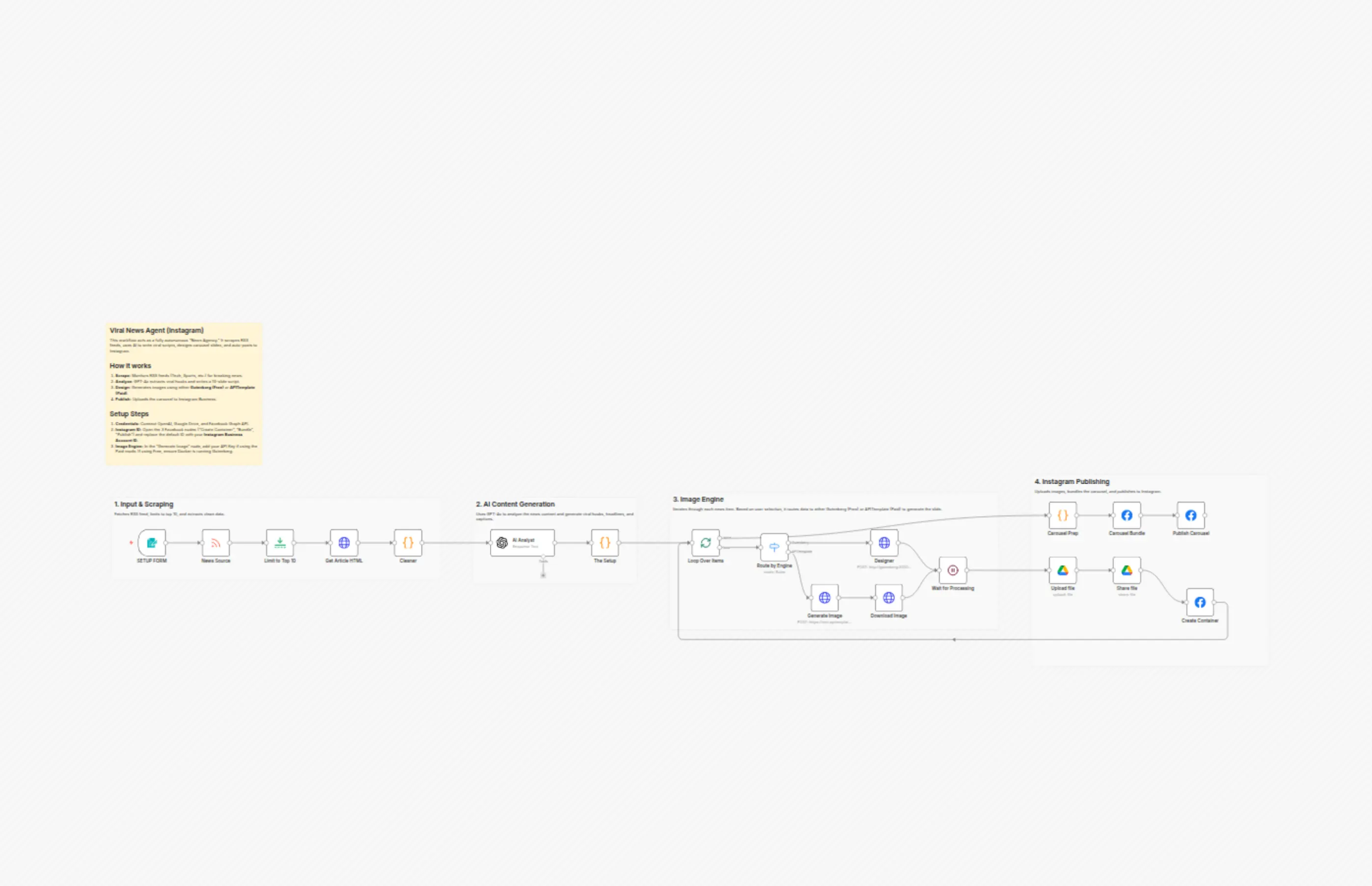Open the Get Article HTML node
Image resolution: width=1372 pixels, height=886 pixels.
coord(344,542)
